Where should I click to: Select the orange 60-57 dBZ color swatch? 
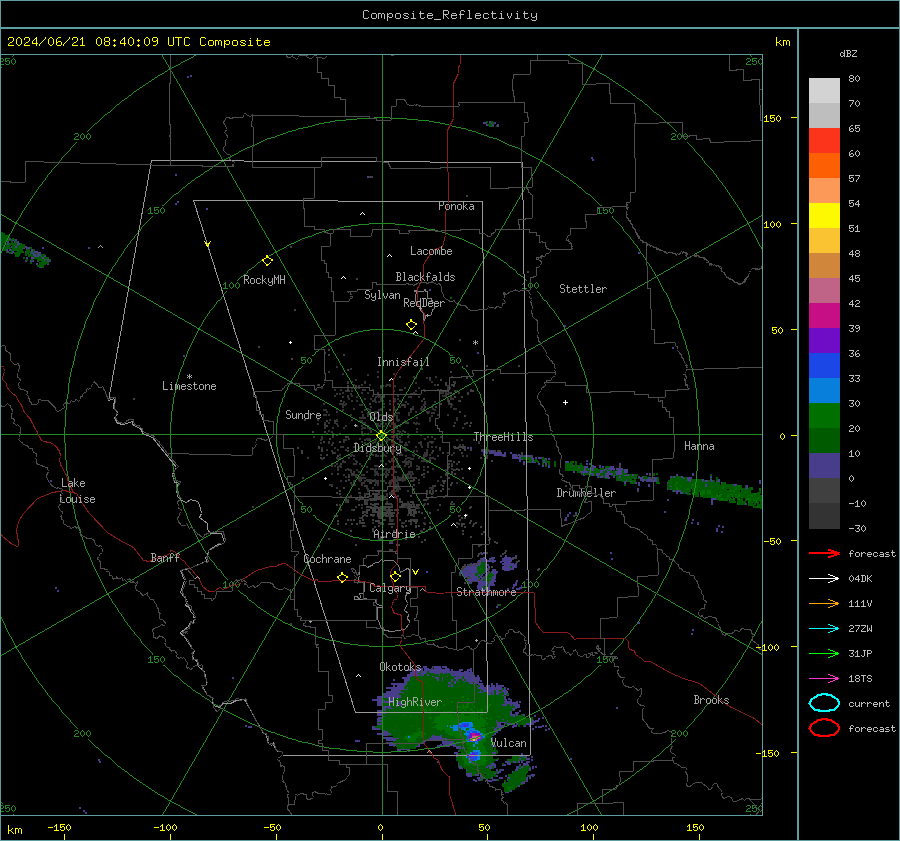point(824,166)
